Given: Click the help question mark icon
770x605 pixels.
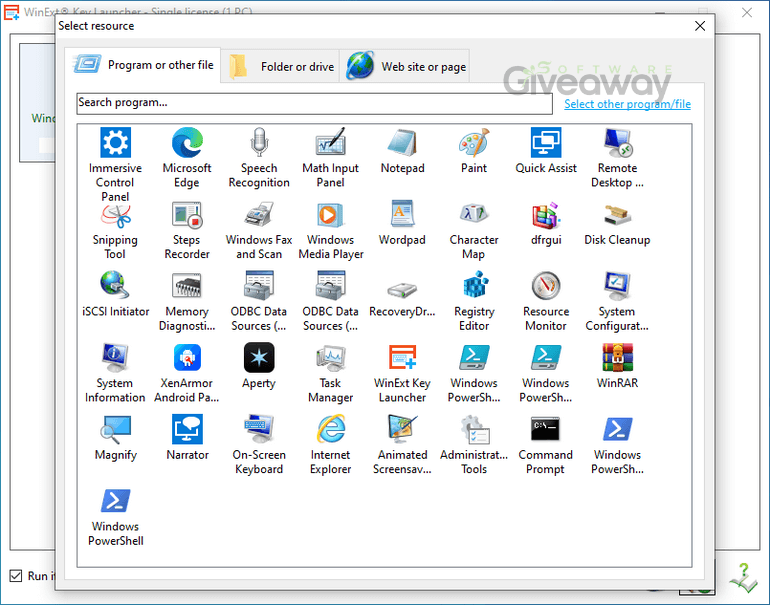Looking at the screenshot, I should click(743, 578).
